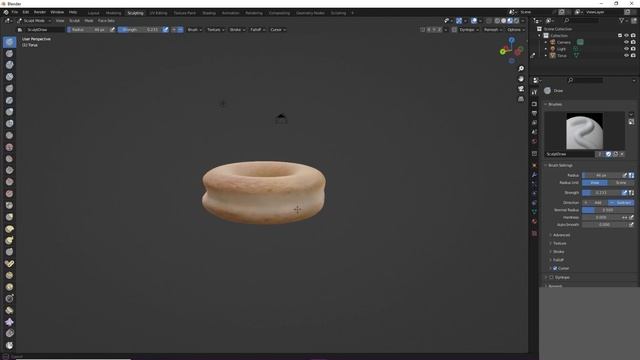Hide Light with its eye icon
Screen dimensions: 640x360
(627, 49)
